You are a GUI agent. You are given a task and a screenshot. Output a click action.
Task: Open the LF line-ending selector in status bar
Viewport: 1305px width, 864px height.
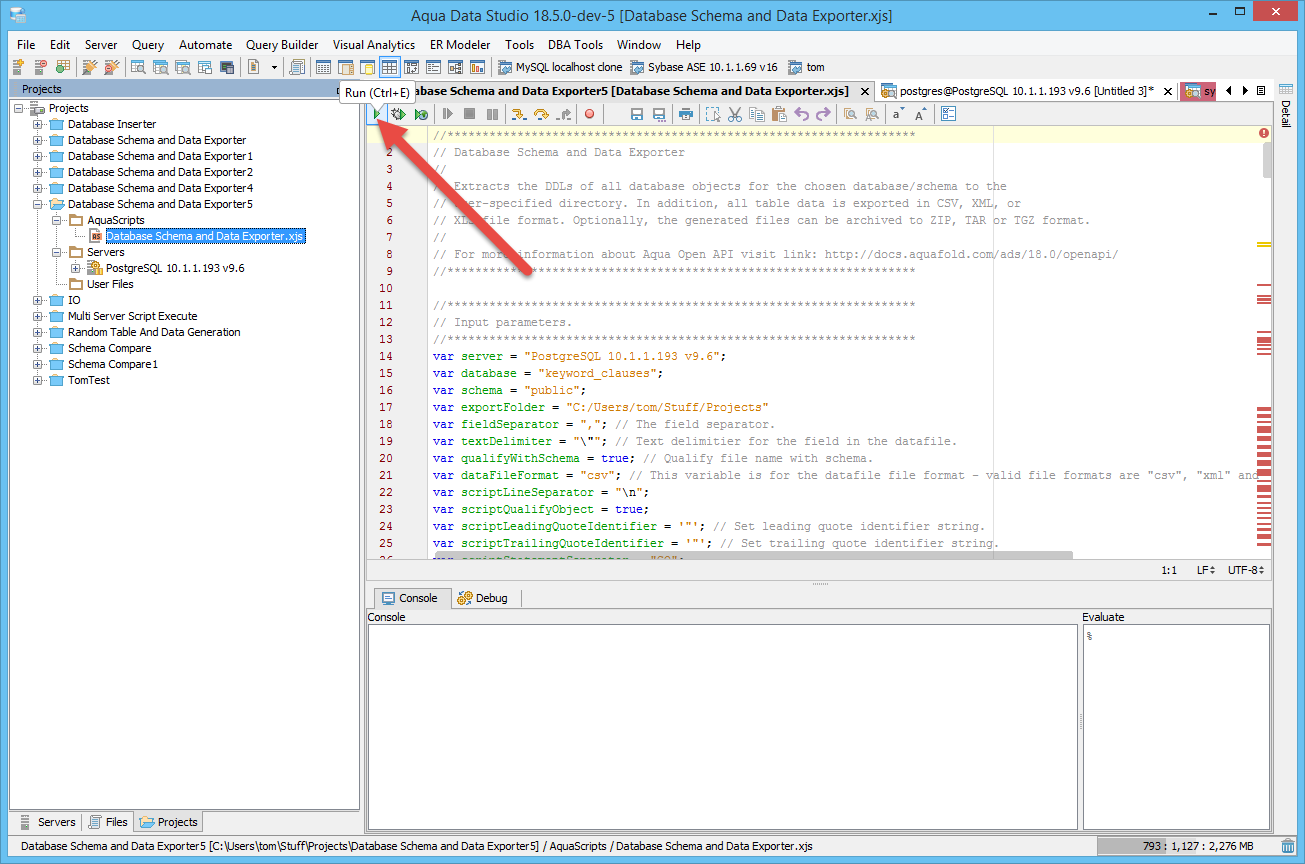[1206, 570]
